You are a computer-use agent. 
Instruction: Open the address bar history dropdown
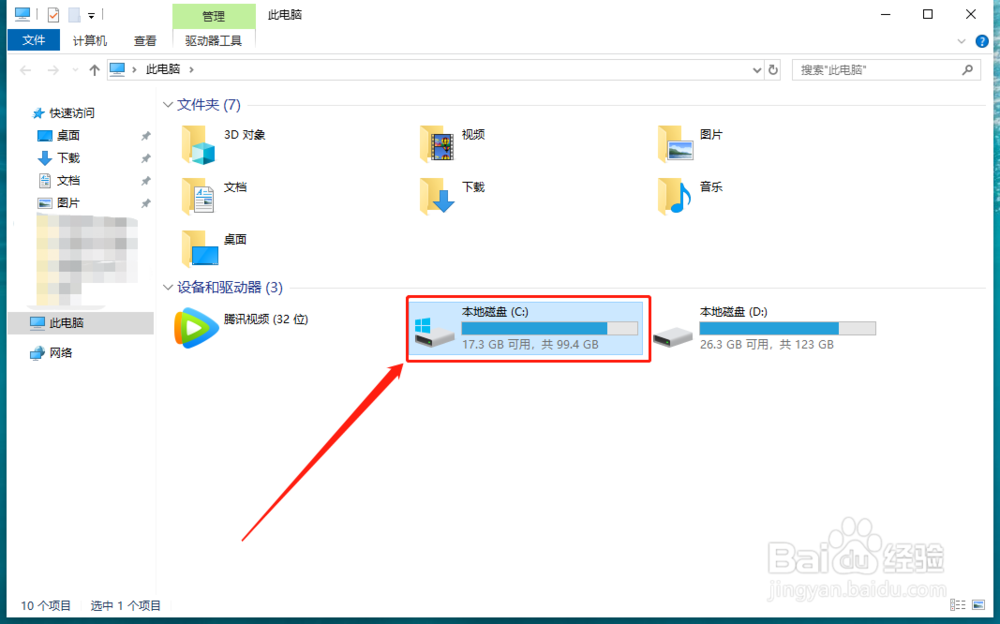pyautogui.click(x=757, y=70)
